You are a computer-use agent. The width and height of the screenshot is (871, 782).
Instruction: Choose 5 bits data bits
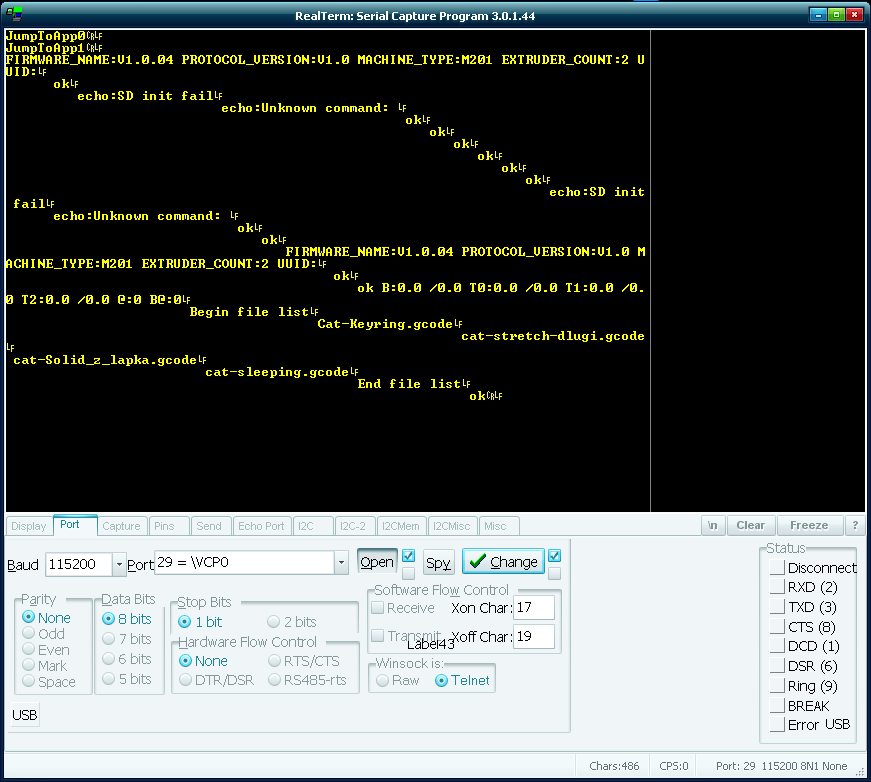pos(127,679)
